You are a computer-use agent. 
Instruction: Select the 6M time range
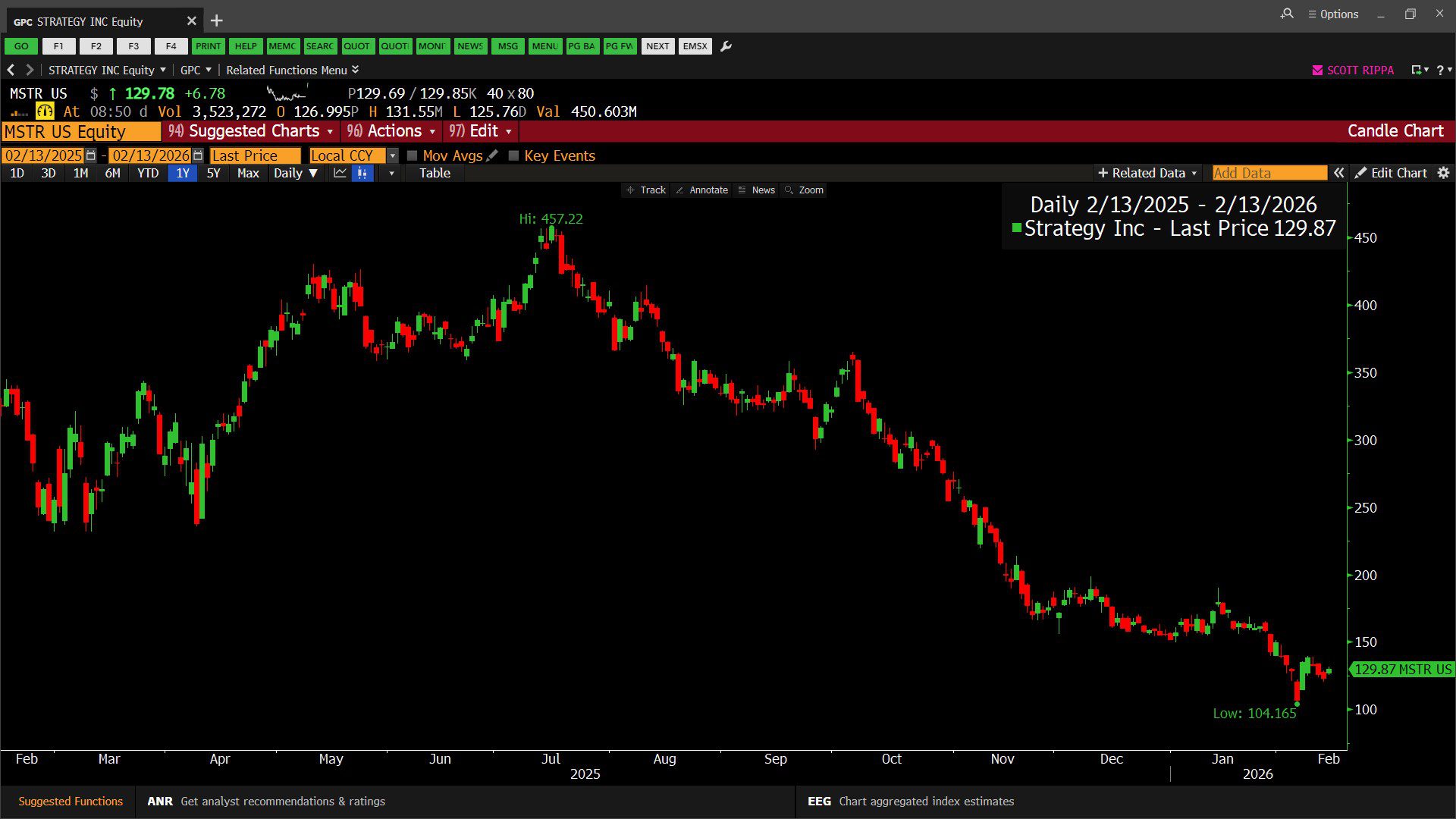pyautogui.click(x=112, y=173)
